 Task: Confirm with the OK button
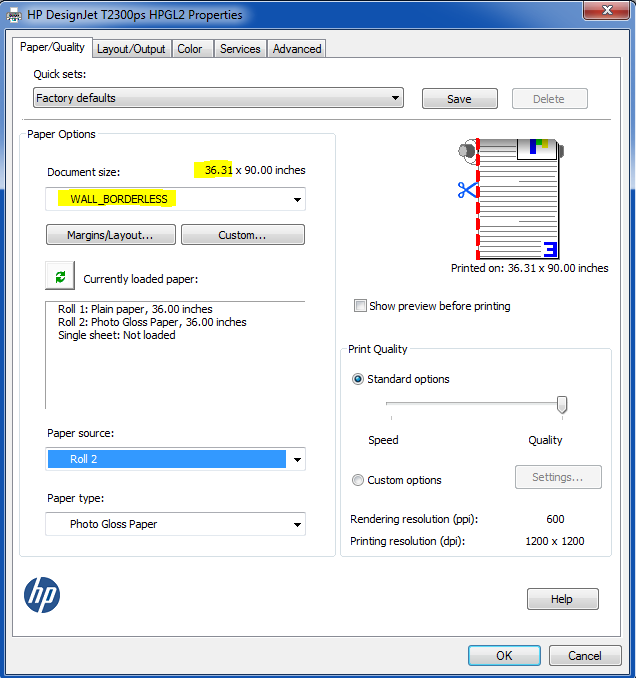[504, 656]
